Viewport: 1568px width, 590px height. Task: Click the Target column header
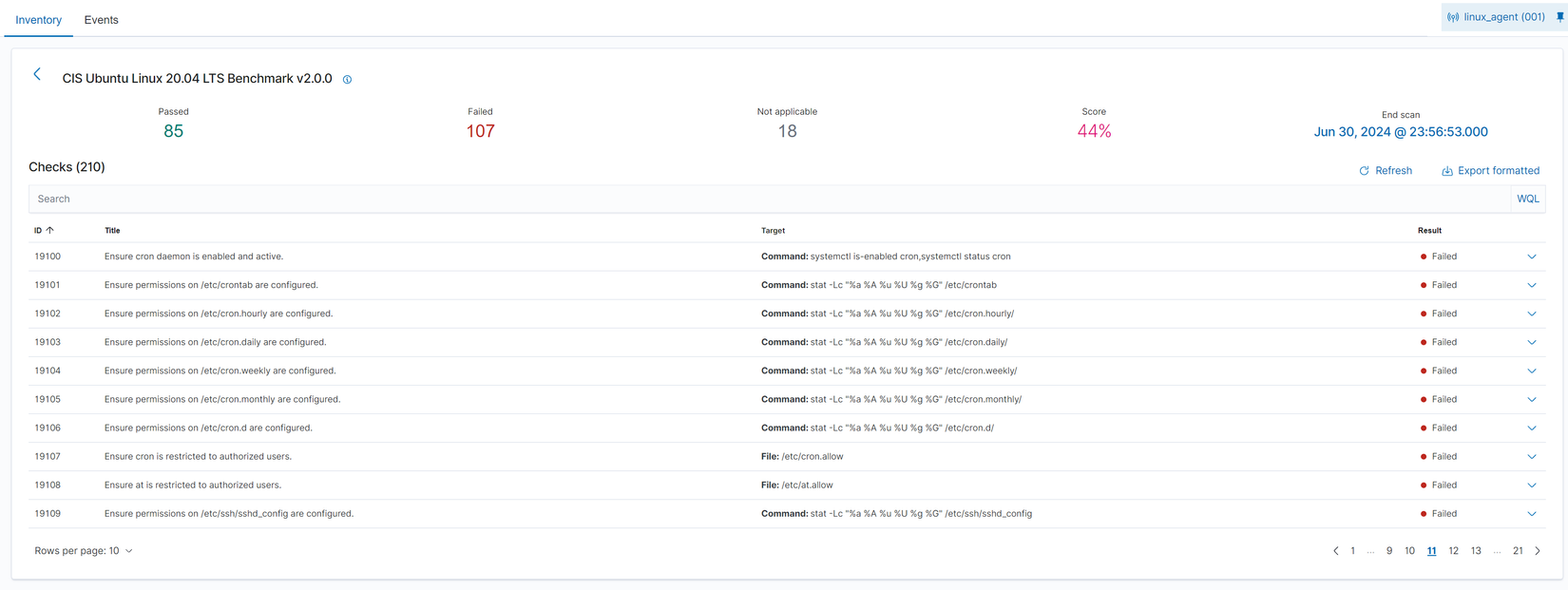point(774,231)
